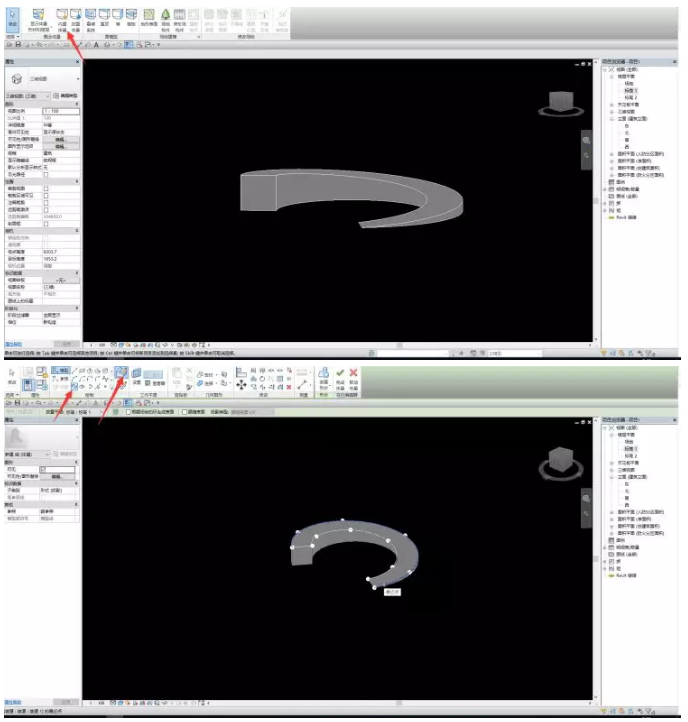Collapse Floor Plans node in upper Project Browser
The image size is (688, 722).
[612, 76]
